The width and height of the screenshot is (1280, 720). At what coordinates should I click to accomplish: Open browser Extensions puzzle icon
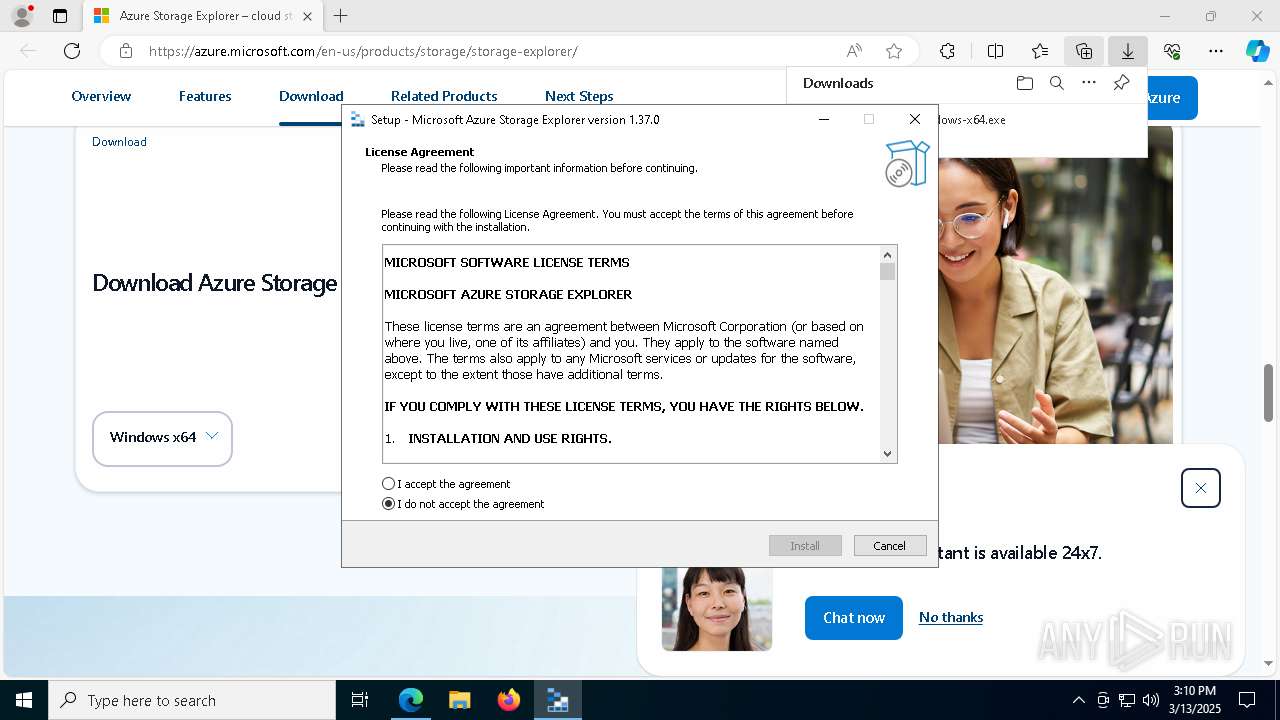point(948,51)
